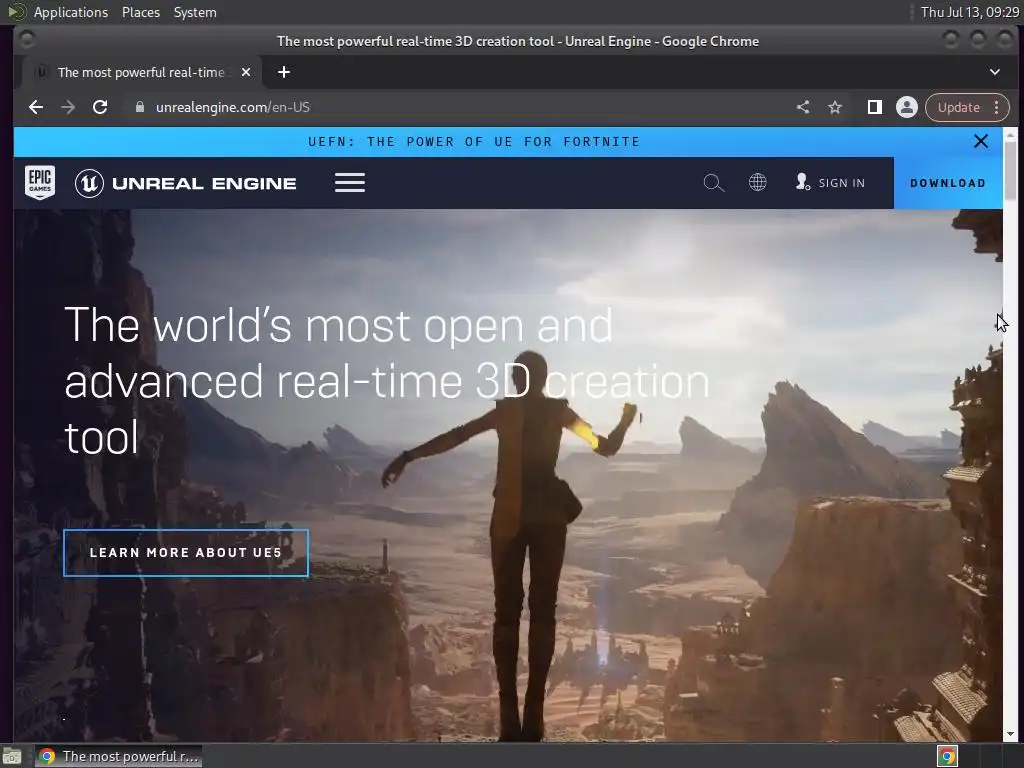The image size is (1024, 768).
Task: Click the Chrome Update button
Action: click(958, 107)
